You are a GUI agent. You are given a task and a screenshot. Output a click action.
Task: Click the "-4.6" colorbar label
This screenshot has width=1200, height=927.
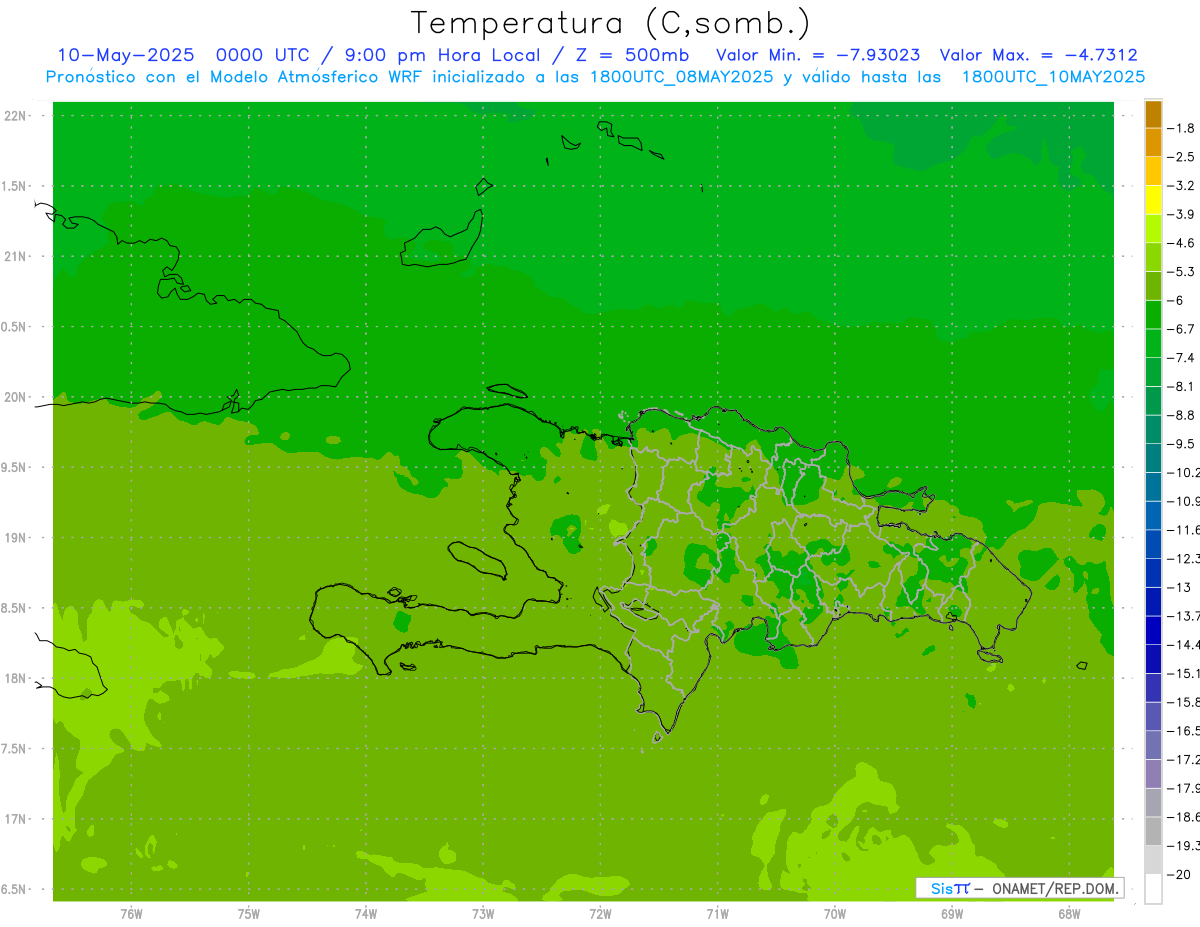1182,243
